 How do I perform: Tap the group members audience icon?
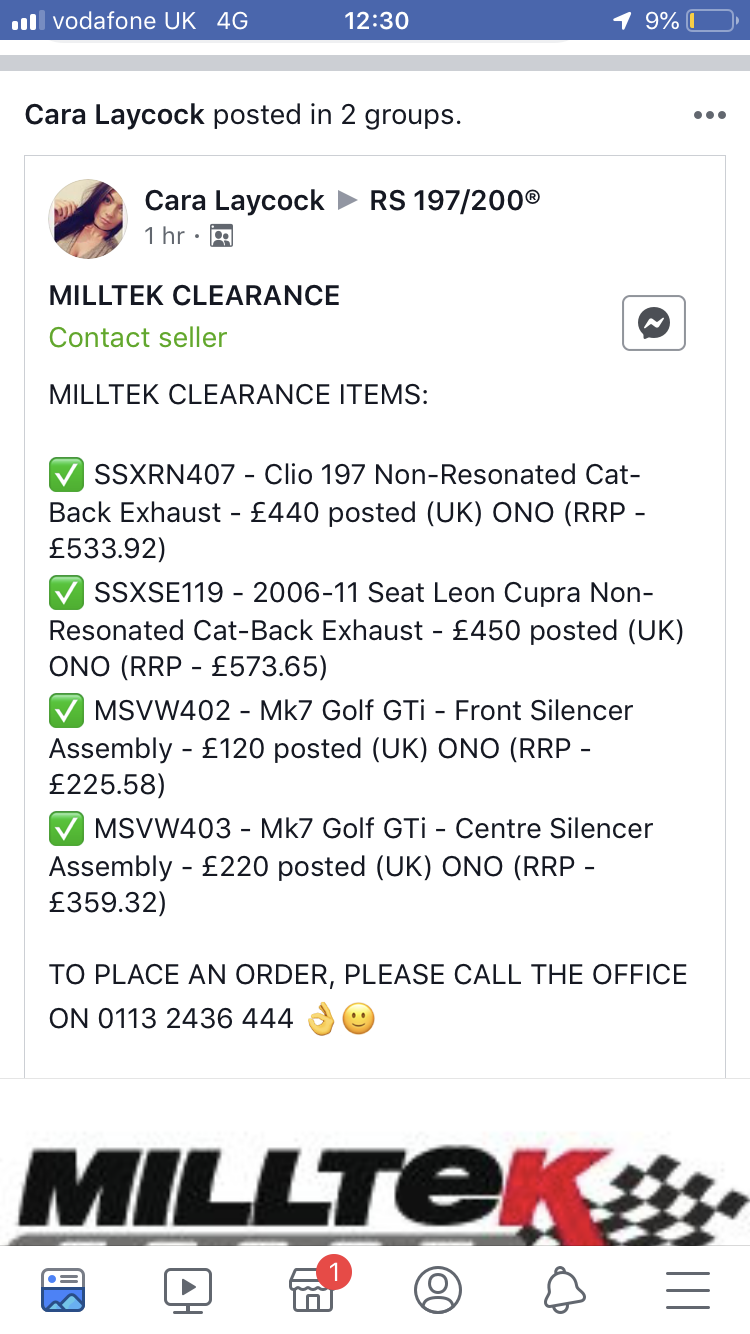(221, 237)
